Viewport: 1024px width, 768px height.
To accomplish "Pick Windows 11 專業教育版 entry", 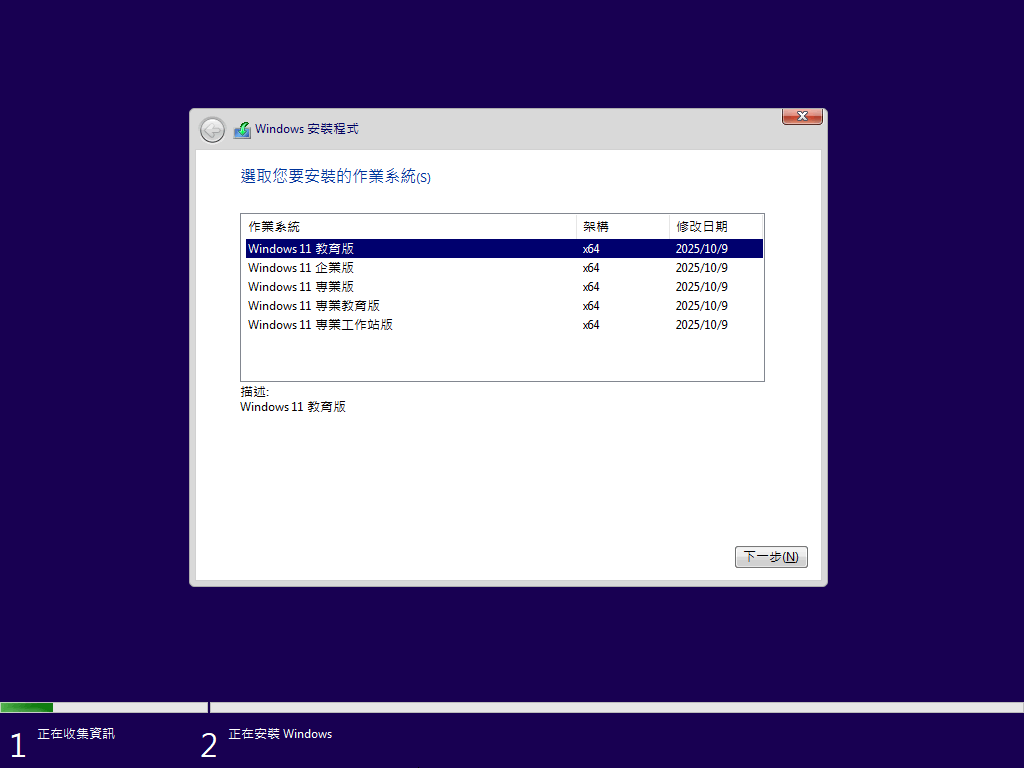I will tap(313, 306).
